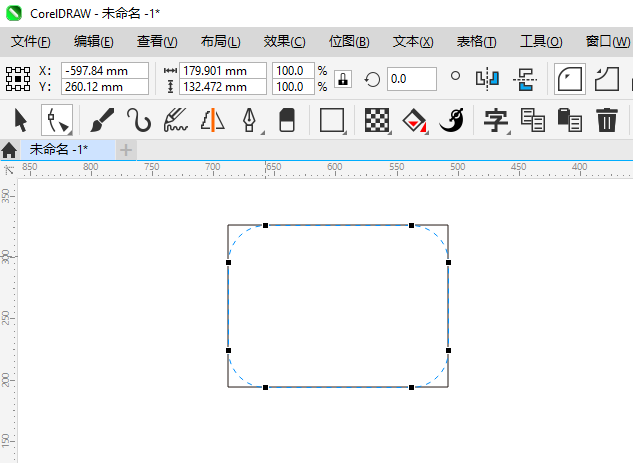Click the rotation angle 0.0 field
The width and height of the screenshot is (633, 463).
coord(412,79)
